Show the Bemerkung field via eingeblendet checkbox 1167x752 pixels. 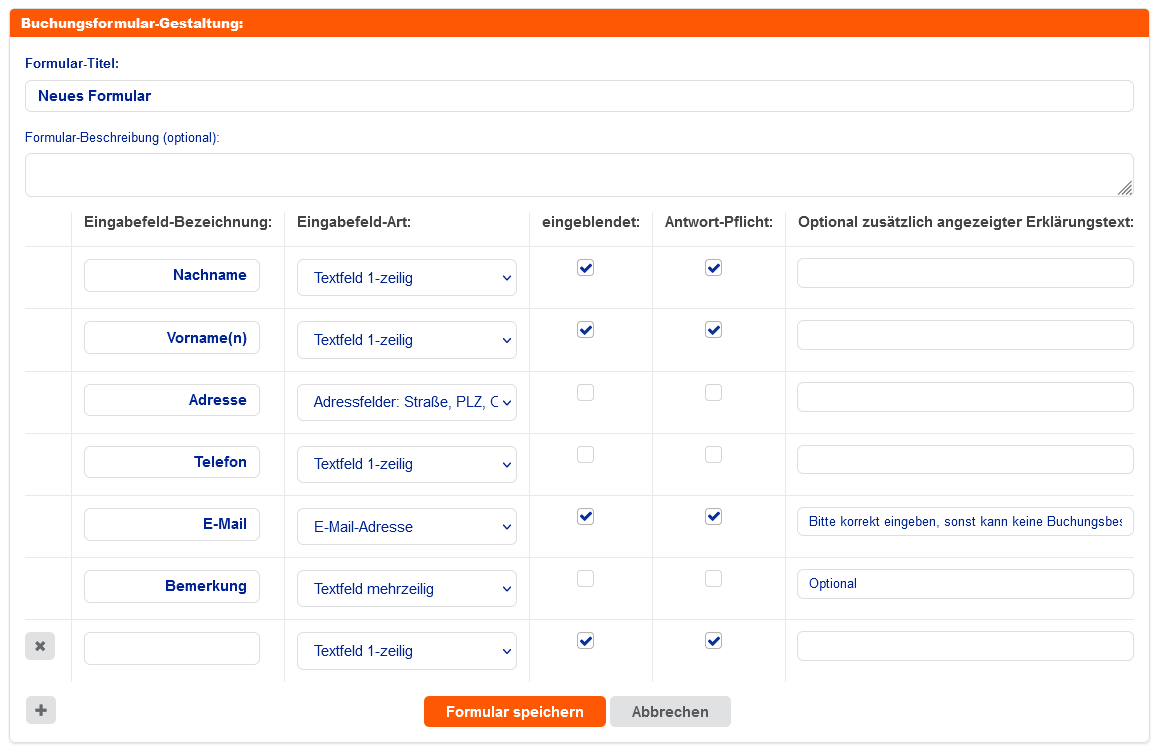click(586, 579)
